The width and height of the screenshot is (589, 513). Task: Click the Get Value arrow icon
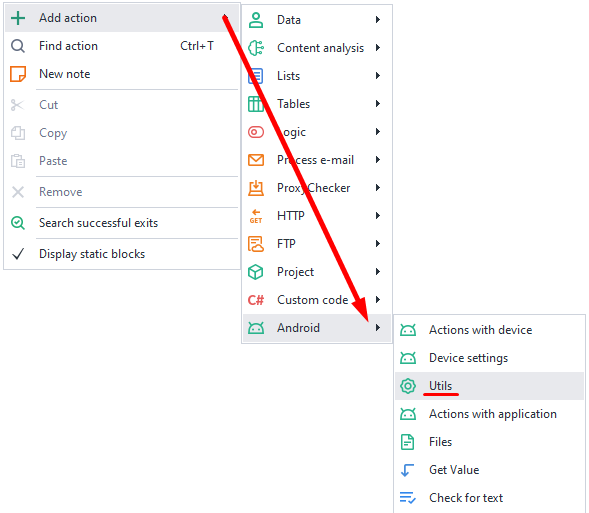(x=408, y=470)
